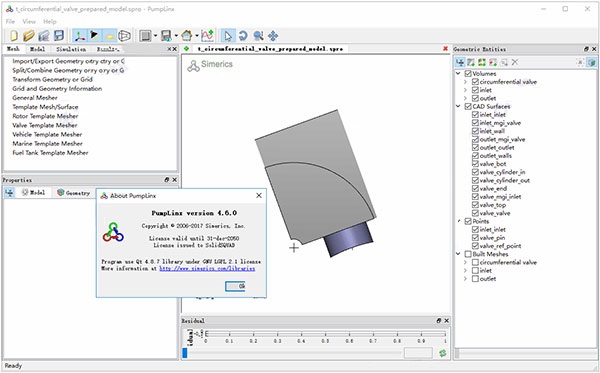Click the green refresh icon in Residual panel
Image resolution: width=600 pixels, height=373 pixels.
coord(443,353)
